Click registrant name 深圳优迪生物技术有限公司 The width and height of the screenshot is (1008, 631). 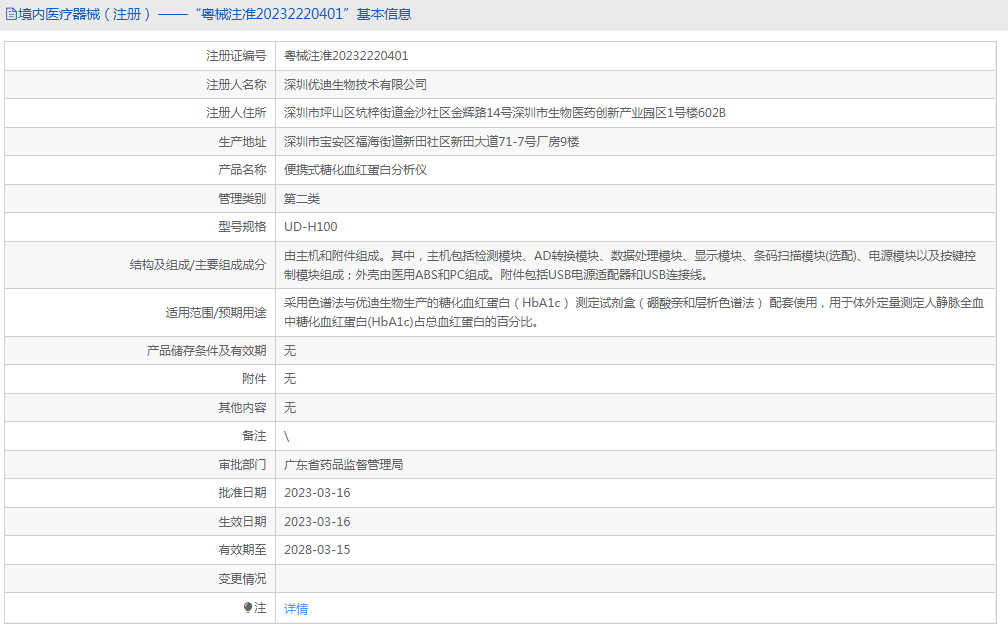pos(356,85)
